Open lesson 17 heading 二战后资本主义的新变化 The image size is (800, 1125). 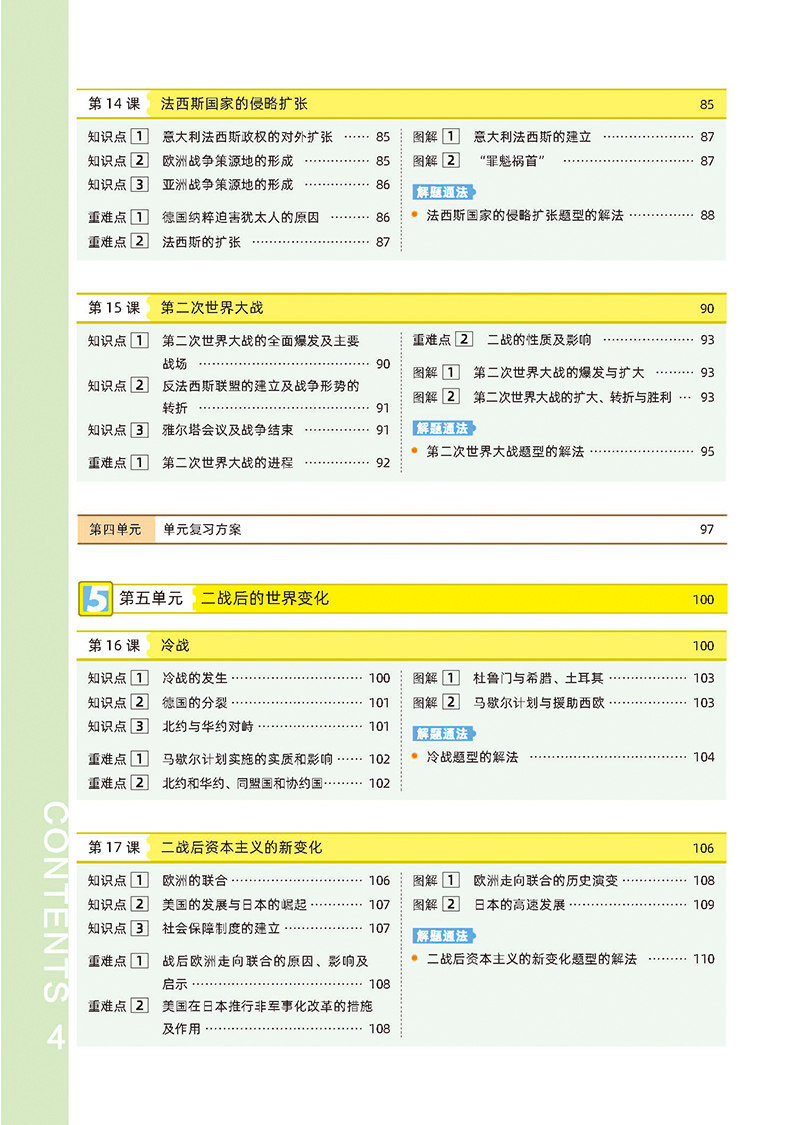241,847
